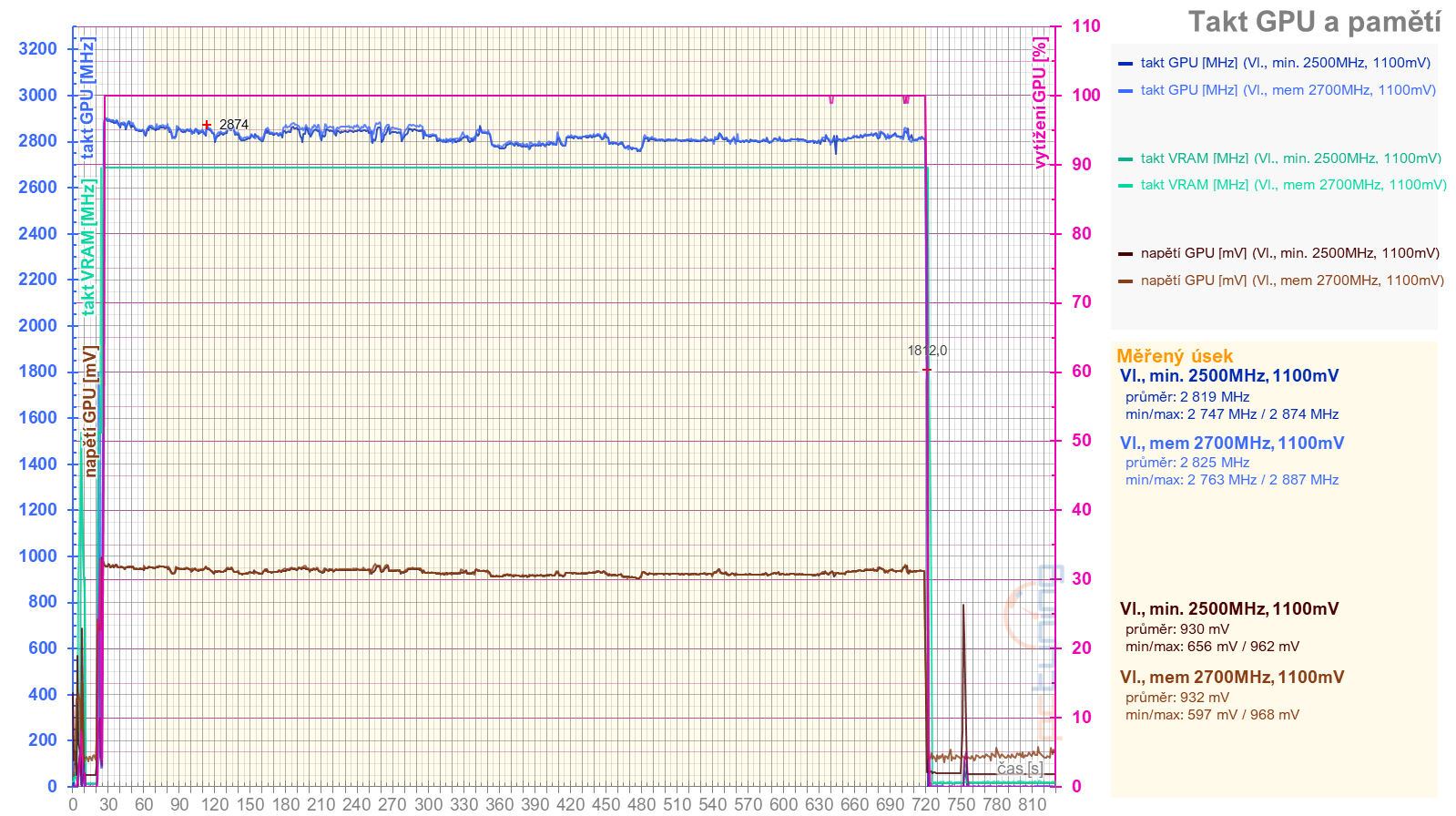Click right axis tick 10
This screenshot has width=1456, height=816.
point(1081,718)
